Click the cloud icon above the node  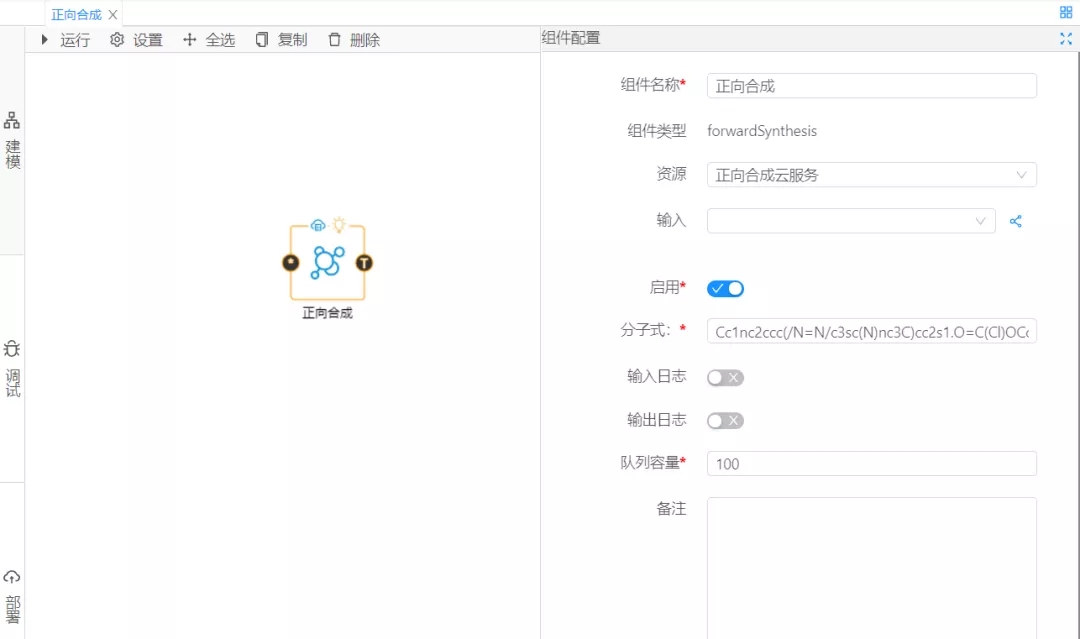click(318, 224)
